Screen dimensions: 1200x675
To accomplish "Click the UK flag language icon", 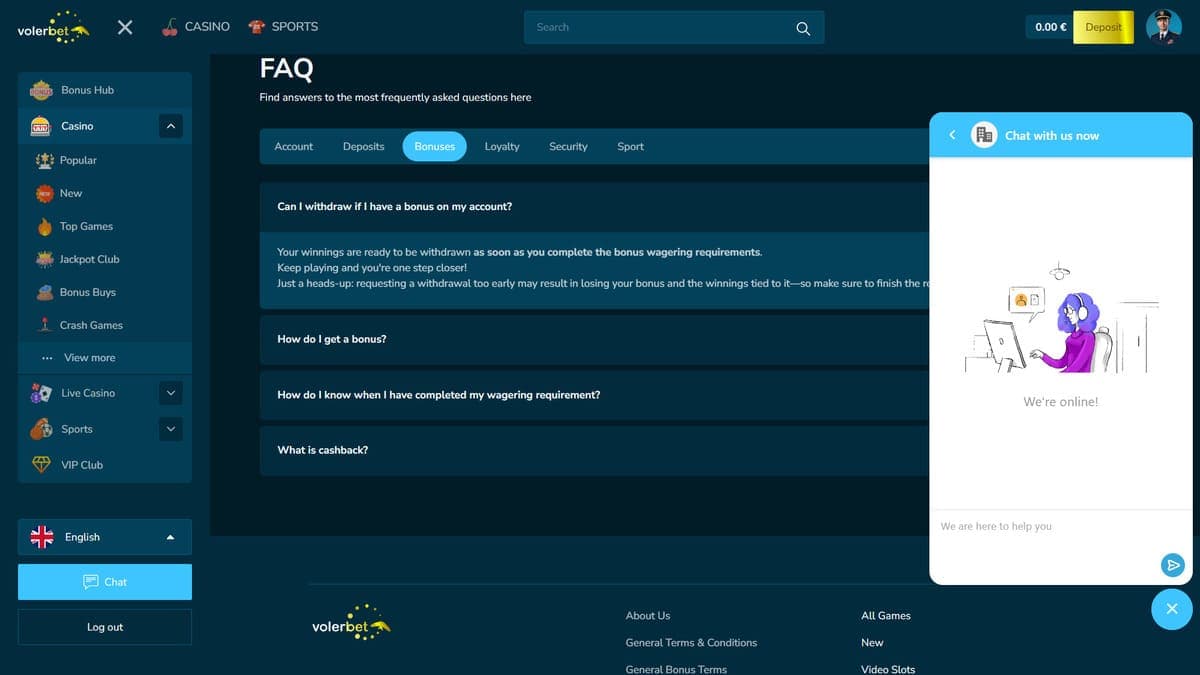I will tap(42, 537).
